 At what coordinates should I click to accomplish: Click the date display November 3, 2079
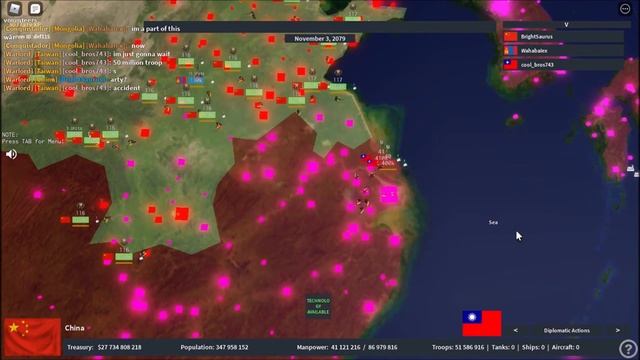320,39
